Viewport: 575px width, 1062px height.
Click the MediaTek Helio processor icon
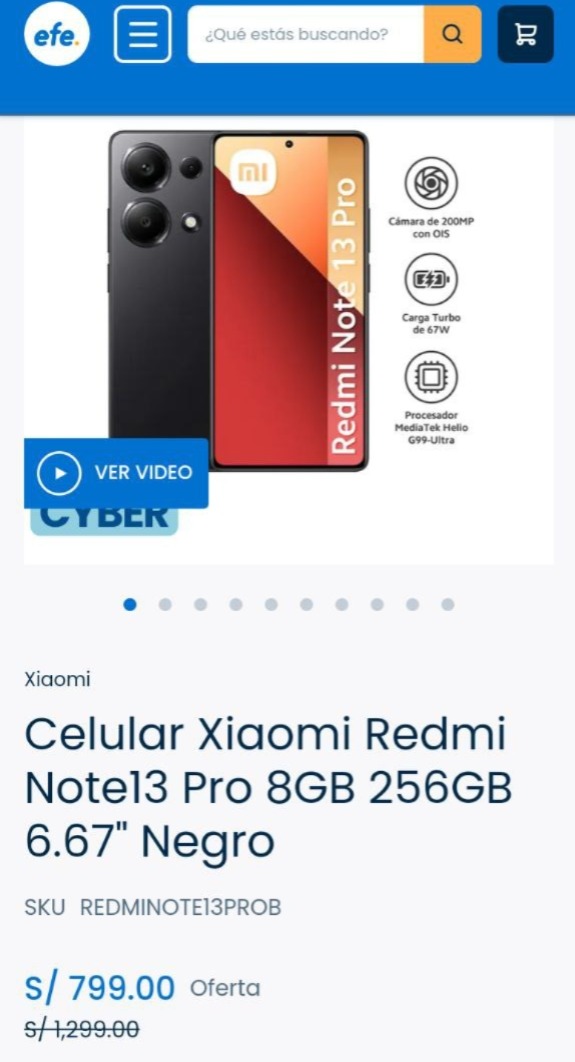coord(431,377)
